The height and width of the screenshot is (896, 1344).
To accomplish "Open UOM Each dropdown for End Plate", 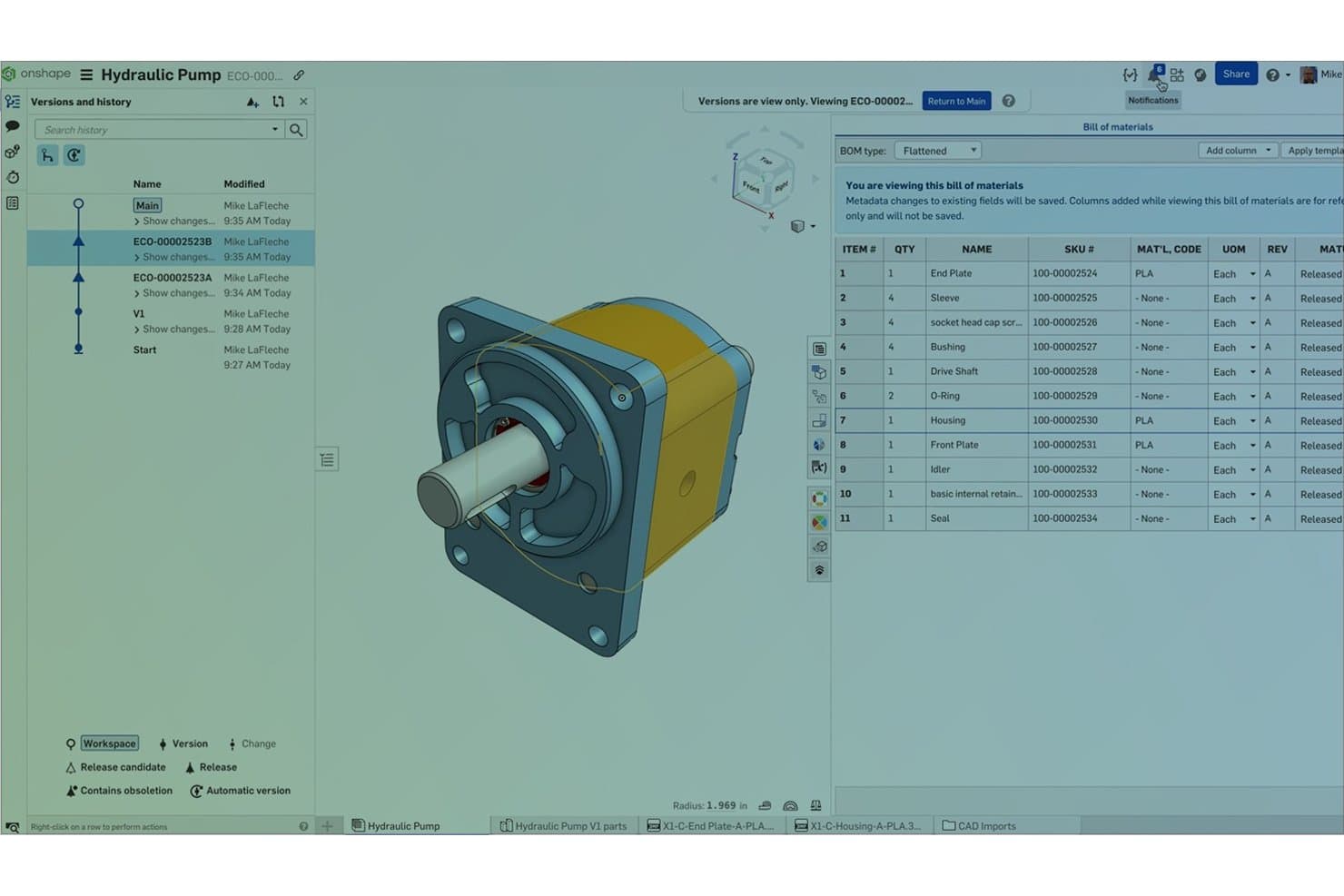I will click(x=1234, y=274).
